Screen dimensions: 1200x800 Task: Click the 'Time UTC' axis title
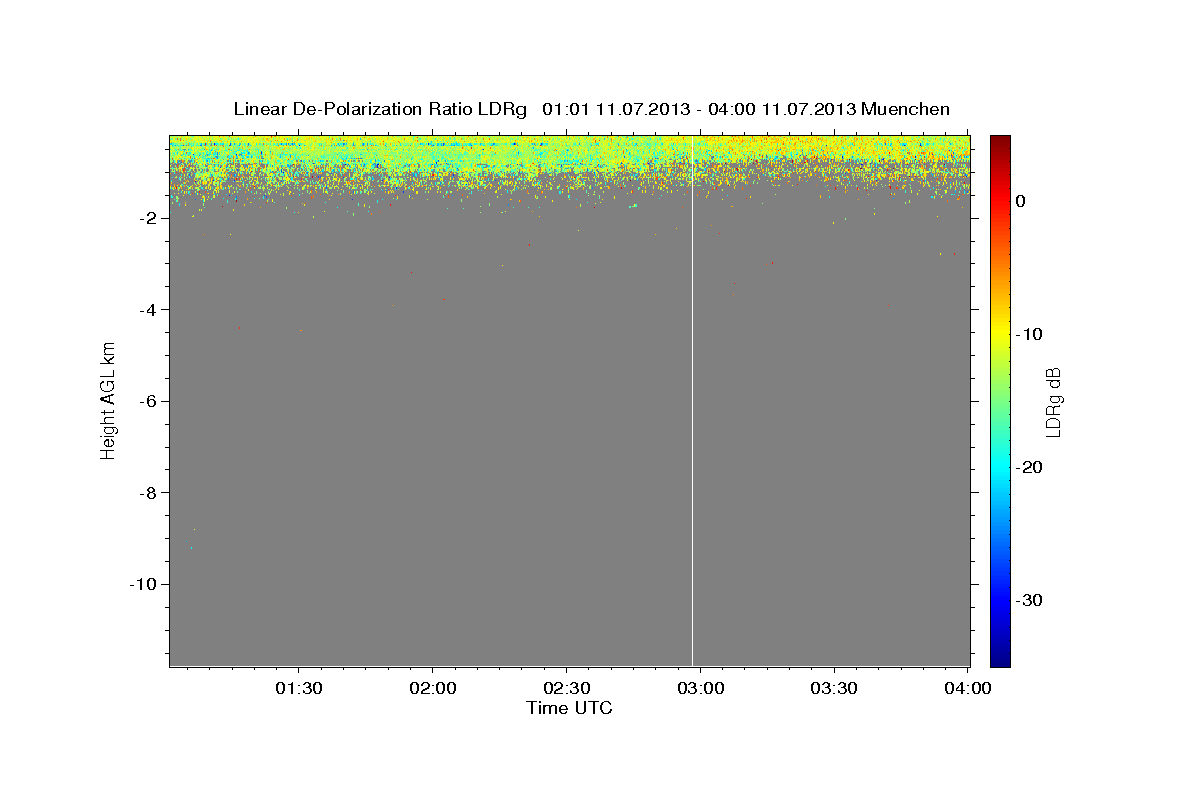[569, 708]
